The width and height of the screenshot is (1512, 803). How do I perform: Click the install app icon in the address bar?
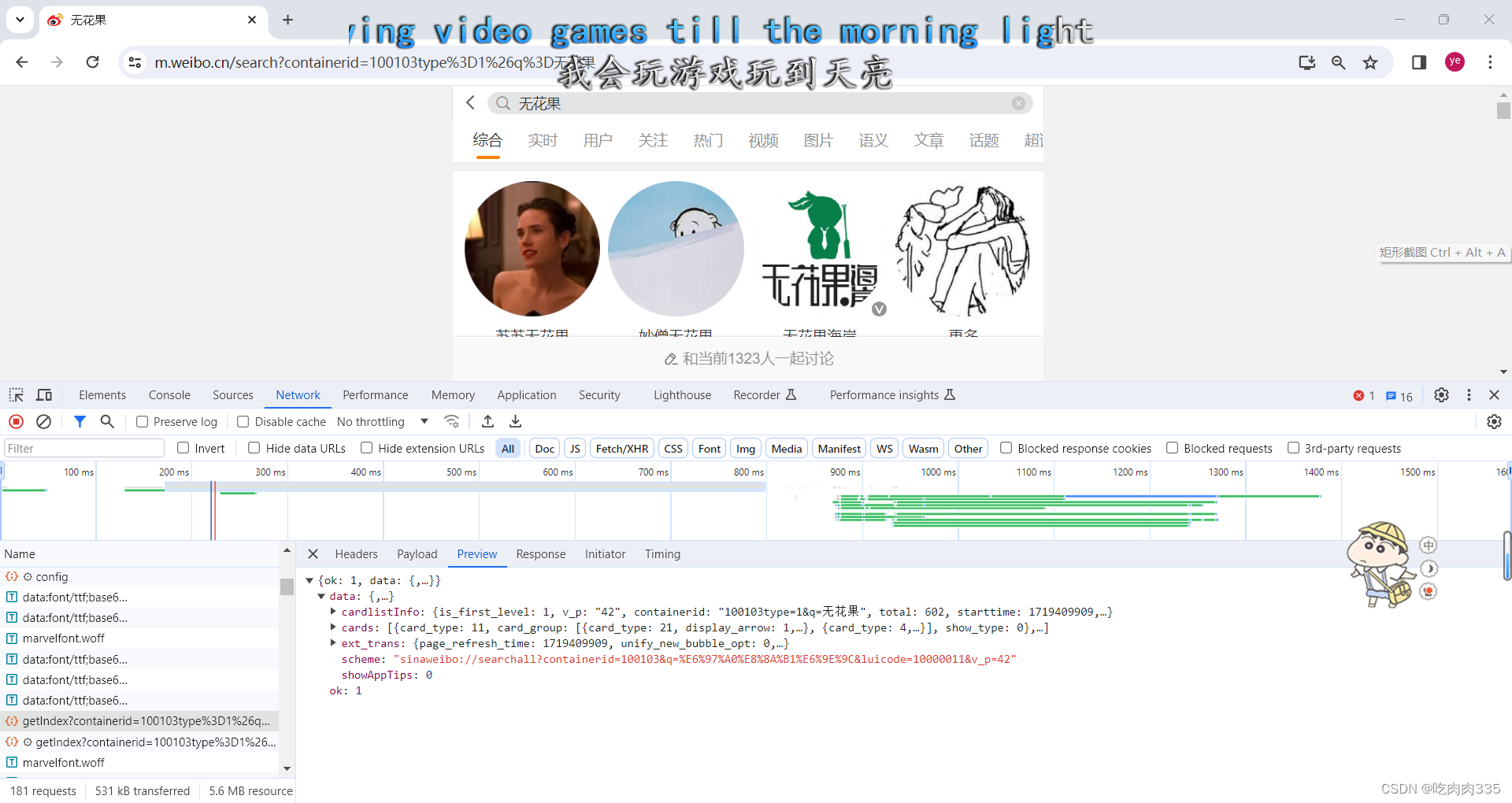[1306, 62]
